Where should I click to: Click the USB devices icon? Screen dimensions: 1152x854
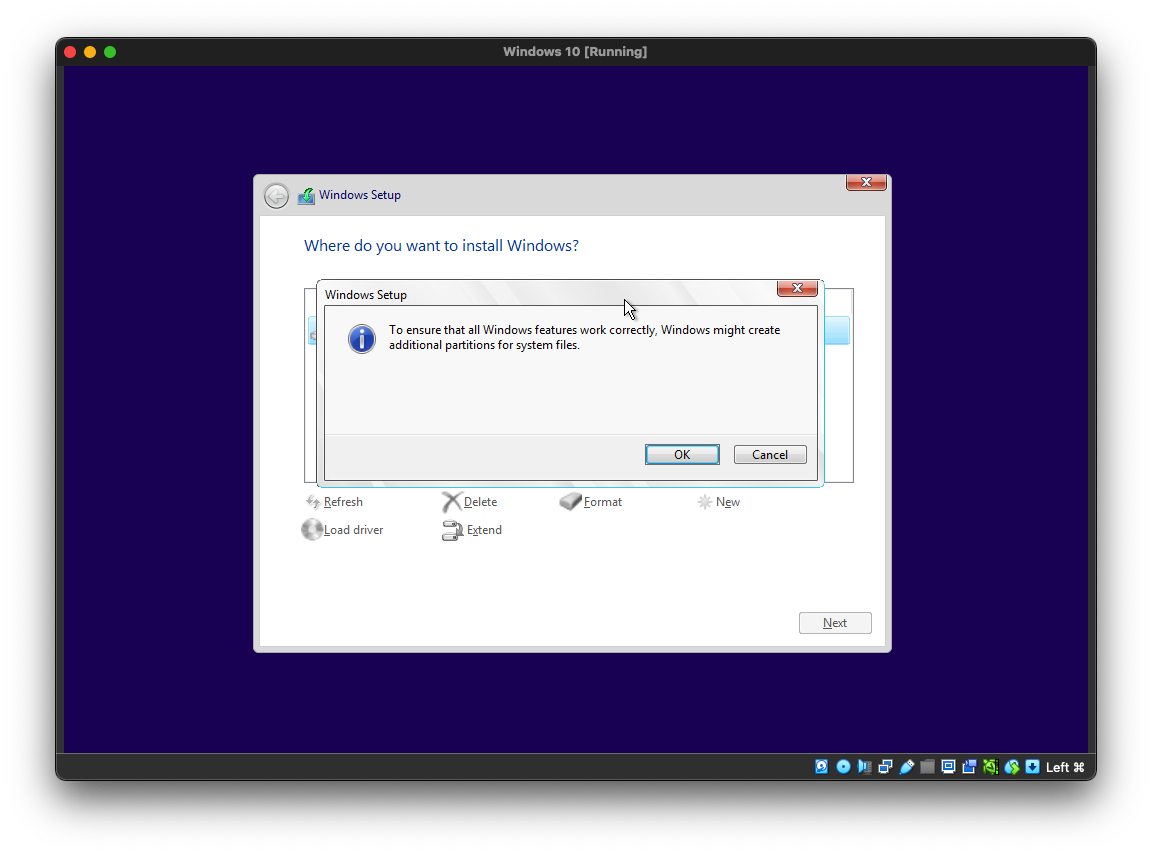tap(906, 767)
